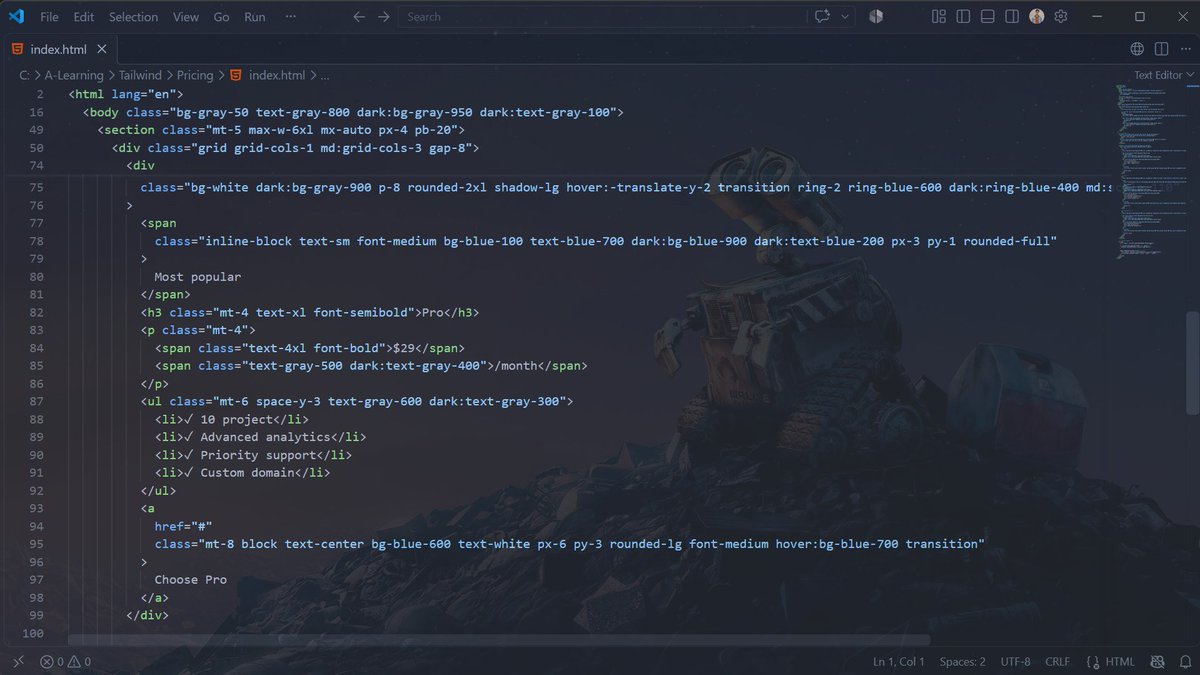Open the Go menu
This screenshot has height=675, width=1200.
coord(221,17)
